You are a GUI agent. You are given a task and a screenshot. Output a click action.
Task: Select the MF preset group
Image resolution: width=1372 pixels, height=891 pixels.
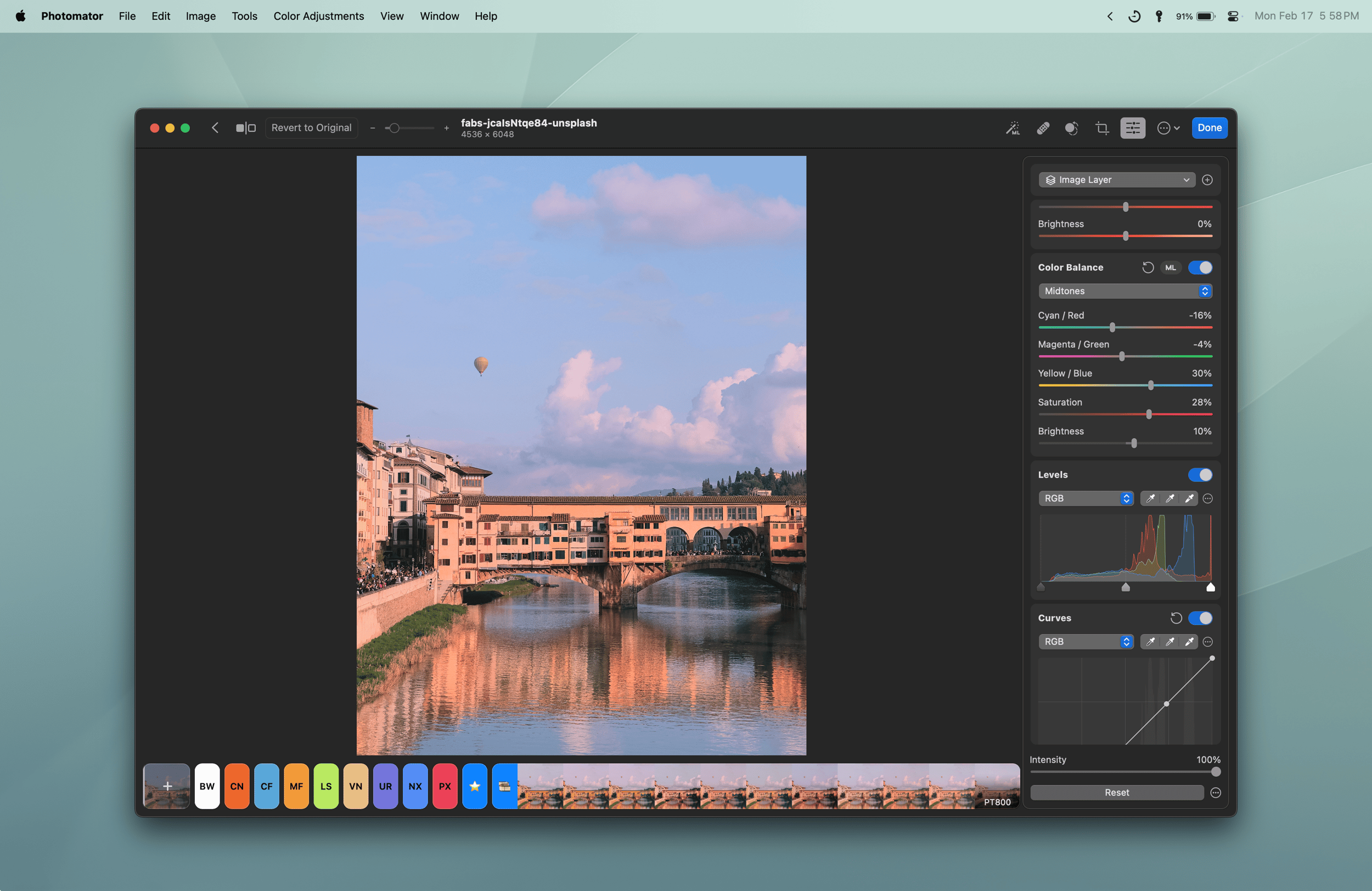coord(296,786)
